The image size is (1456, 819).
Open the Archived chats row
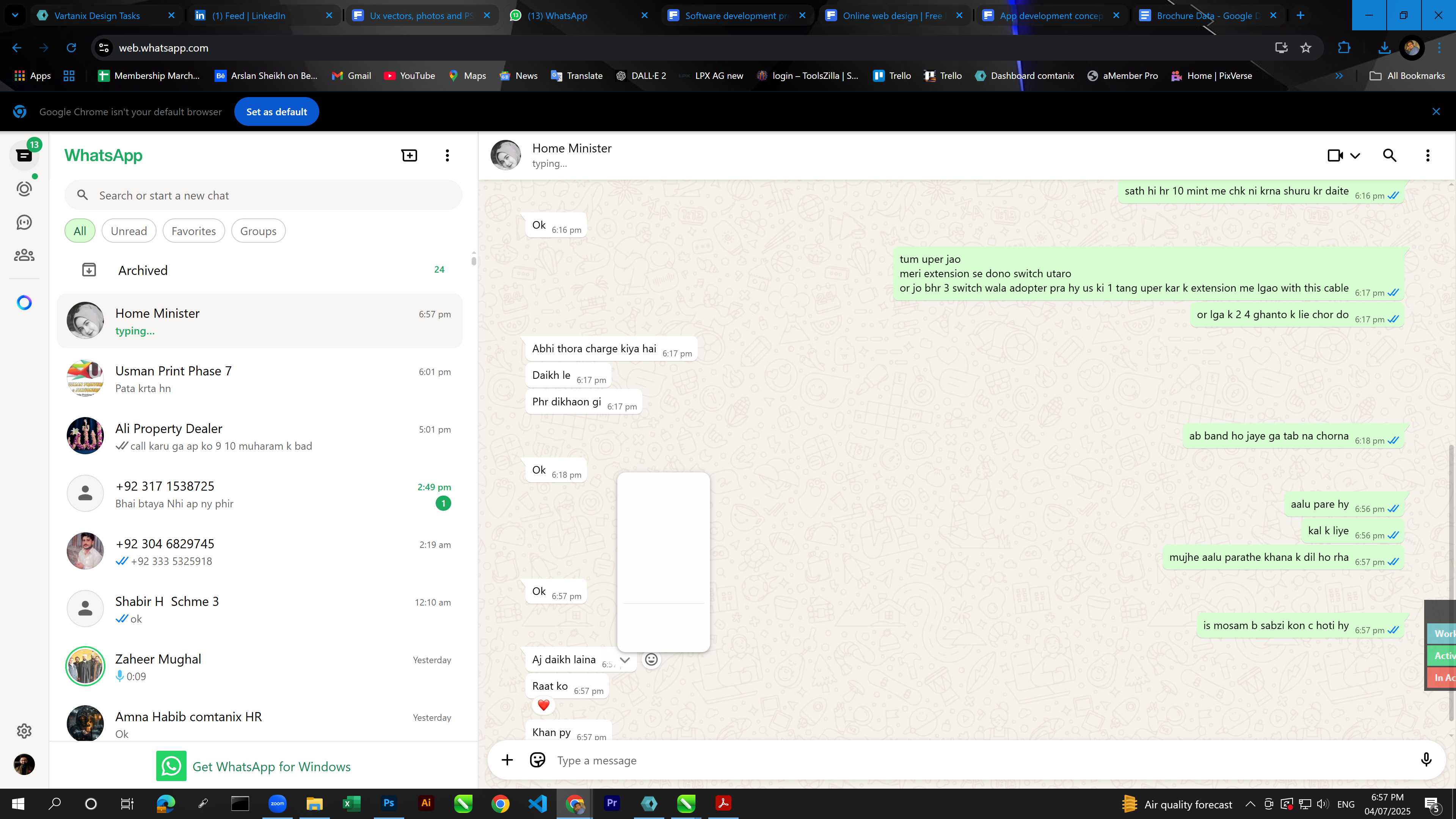click(260, 270)
